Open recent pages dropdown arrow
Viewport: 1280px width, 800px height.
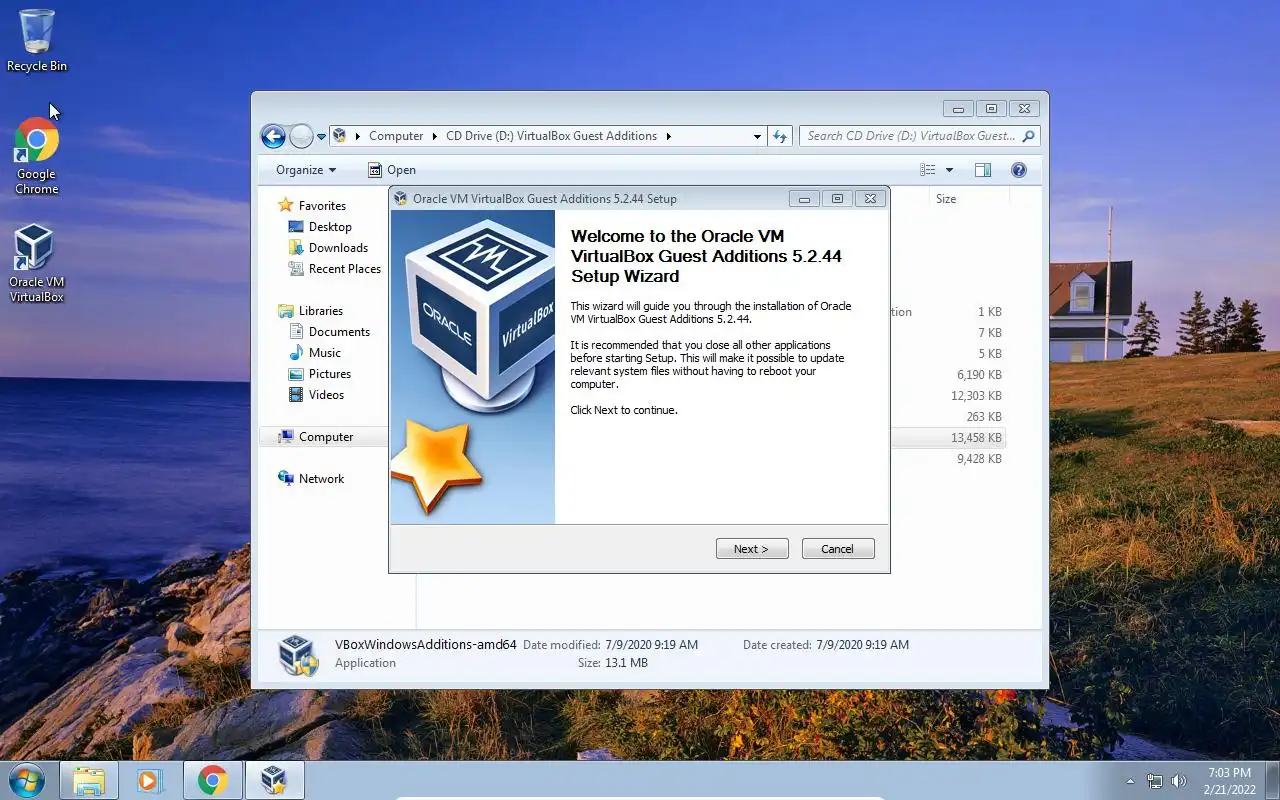[x=321, y=137]
